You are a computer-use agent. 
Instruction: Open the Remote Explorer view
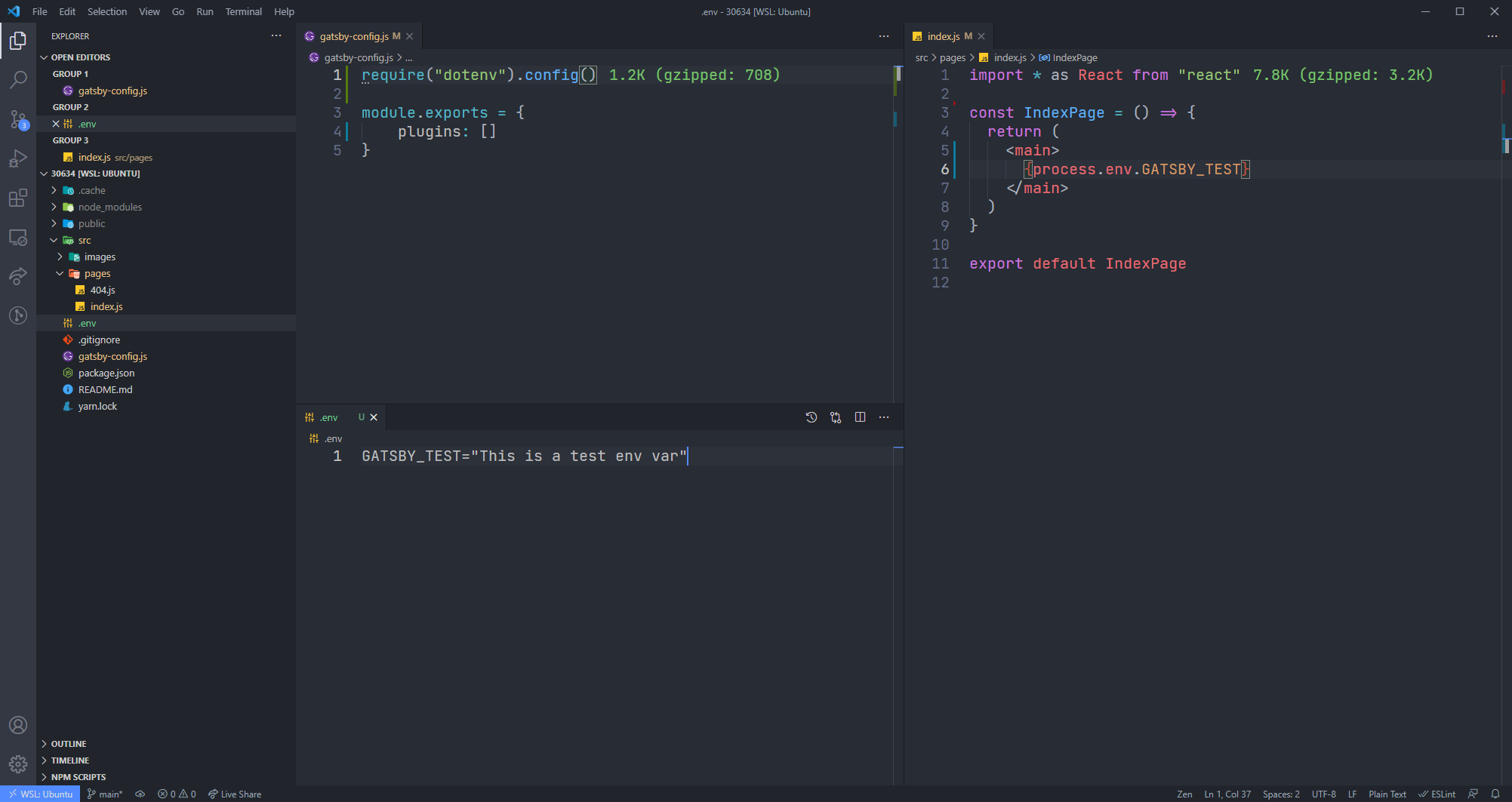pyautogui.click(x=18, y=237)
